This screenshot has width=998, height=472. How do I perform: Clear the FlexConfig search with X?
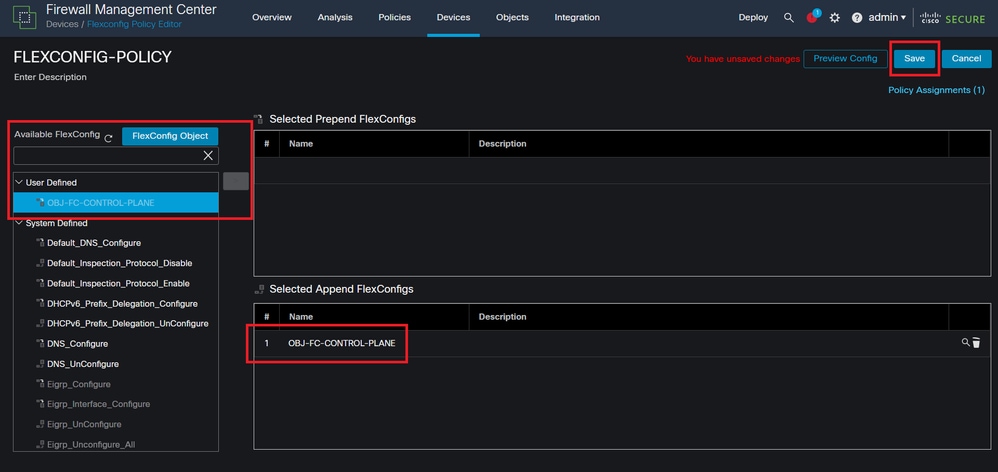(x=208, y=156)
